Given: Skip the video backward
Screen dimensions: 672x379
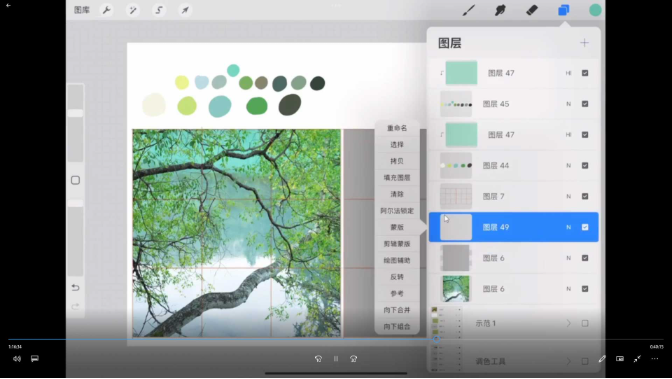Looking at the screenshot, I should coord(318,359).
